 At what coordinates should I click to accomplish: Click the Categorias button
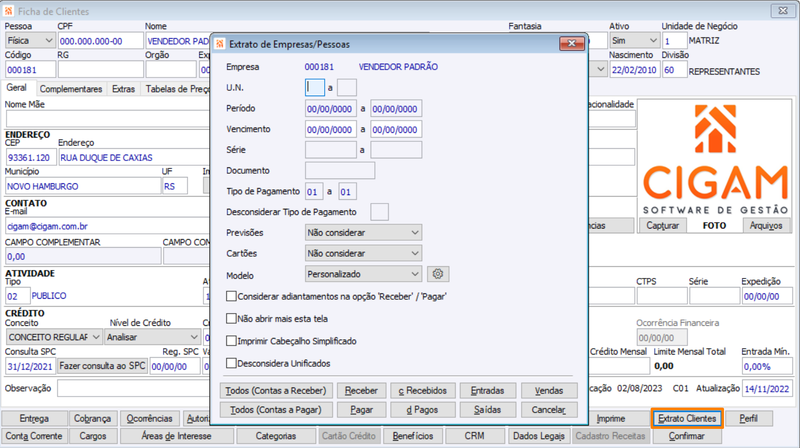[x=276, y=436]
